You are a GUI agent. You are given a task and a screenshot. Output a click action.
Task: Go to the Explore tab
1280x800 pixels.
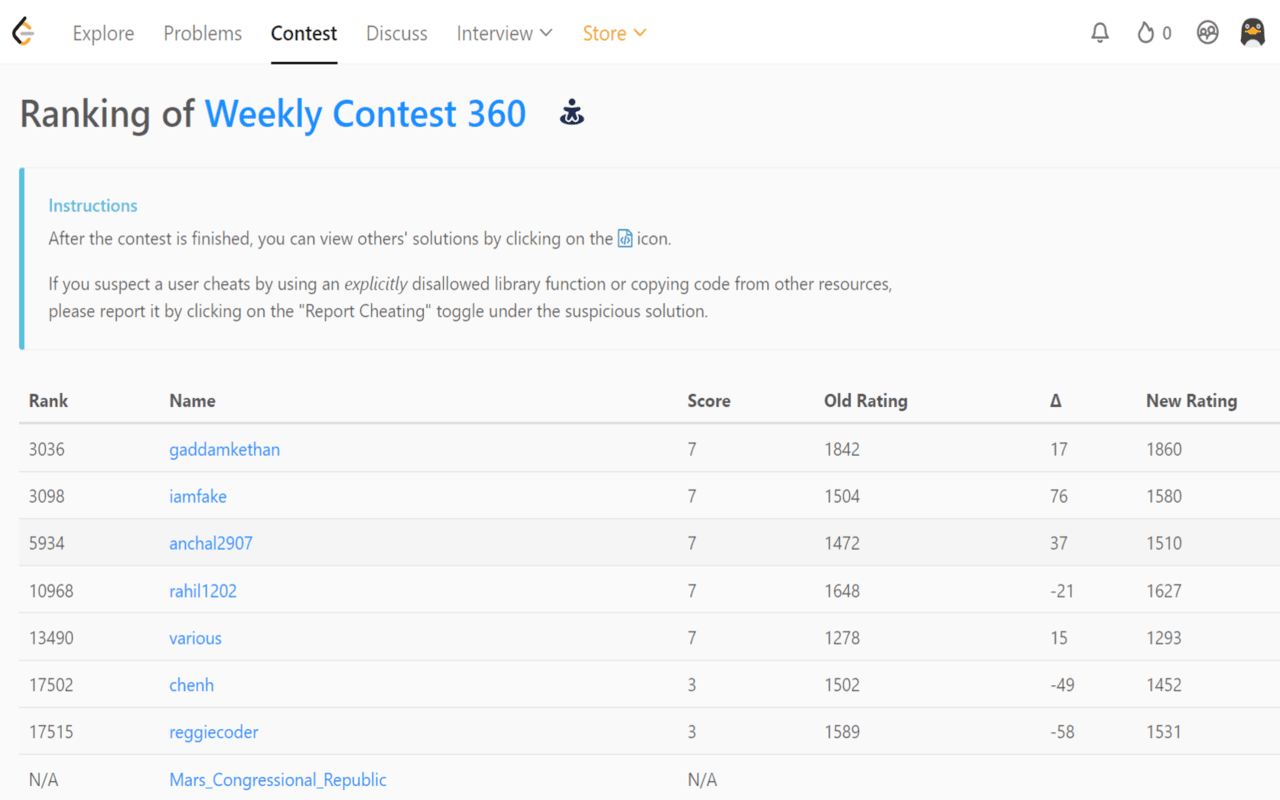coord(103,33)
